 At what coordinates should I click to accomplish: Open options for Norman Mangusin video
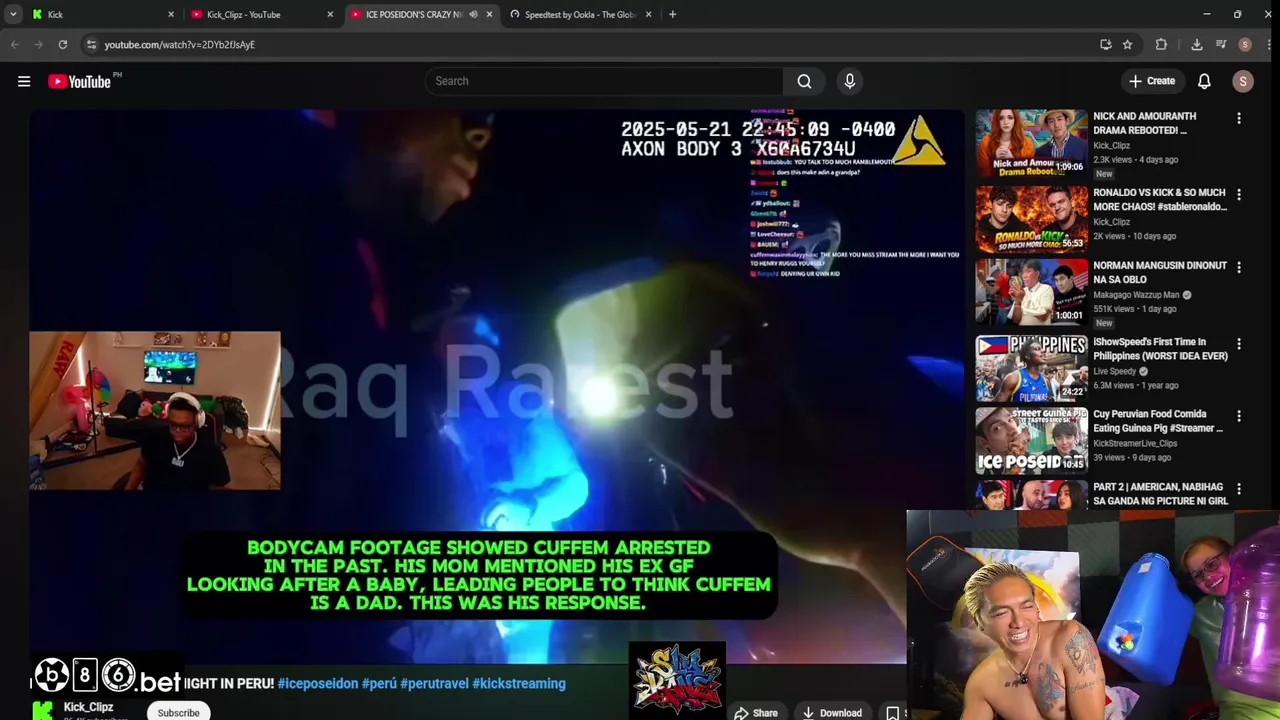(x=1239, y=267)
